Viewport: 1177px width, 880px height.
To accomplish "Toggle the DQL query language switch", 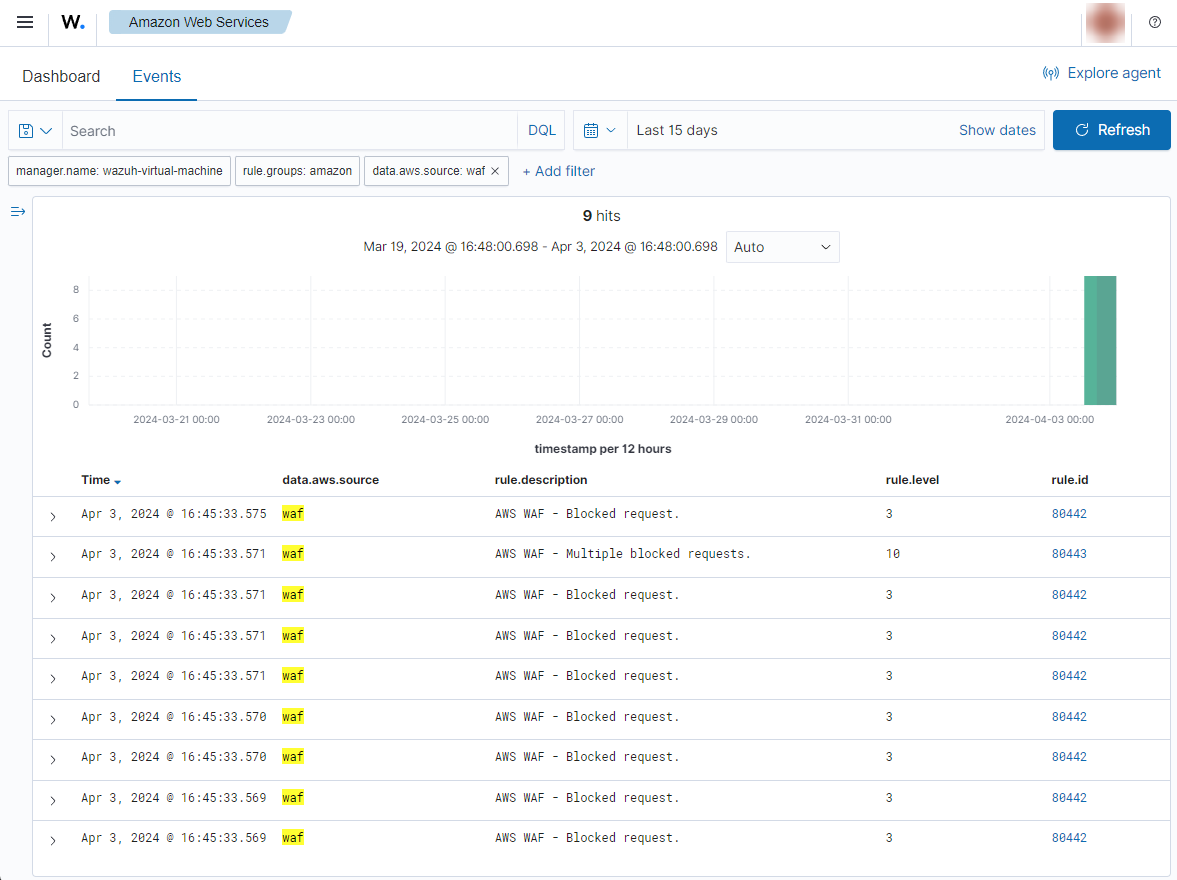I will point(541,131).
